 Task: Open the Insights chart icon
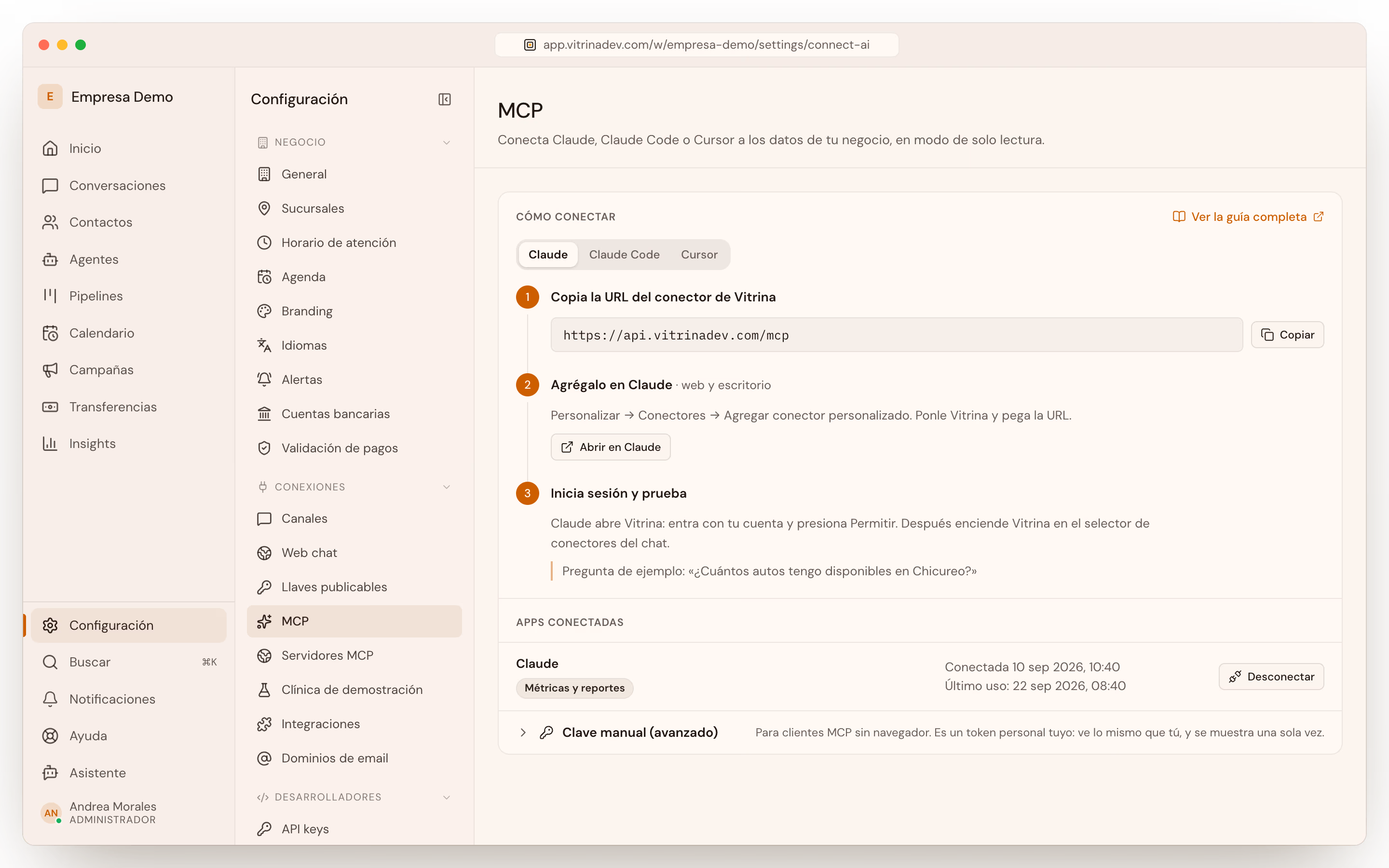[50, 443]
